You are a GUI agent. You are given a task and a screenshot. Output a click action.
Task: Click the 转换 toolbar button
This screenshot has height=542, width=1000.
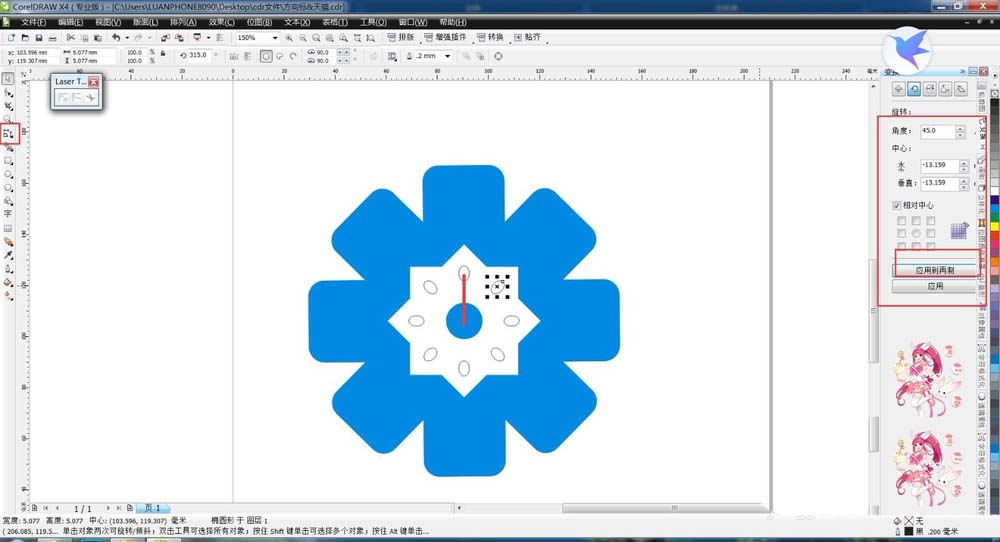[490, 38]
